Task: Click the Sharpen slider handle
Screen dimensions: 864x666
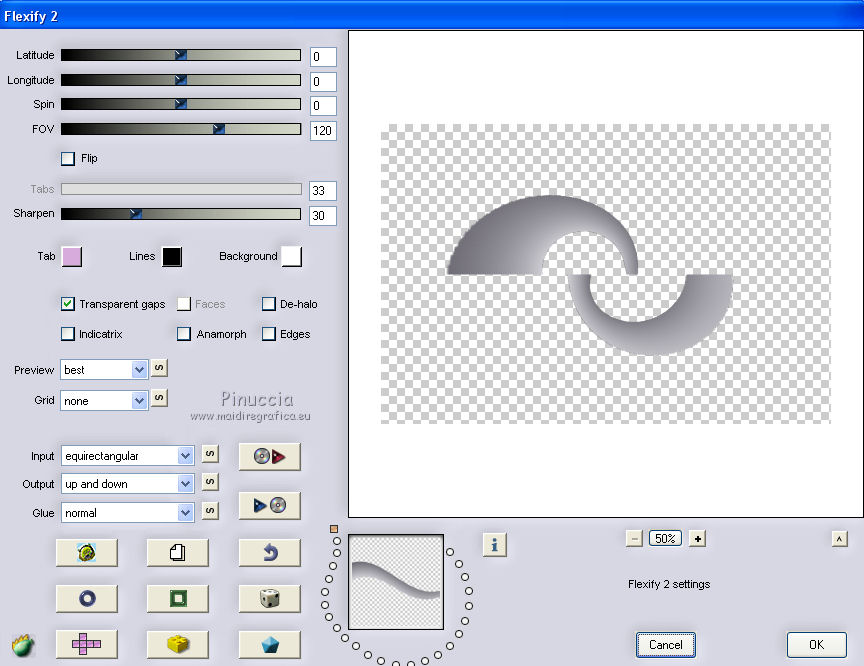Action: coord(136,214)
